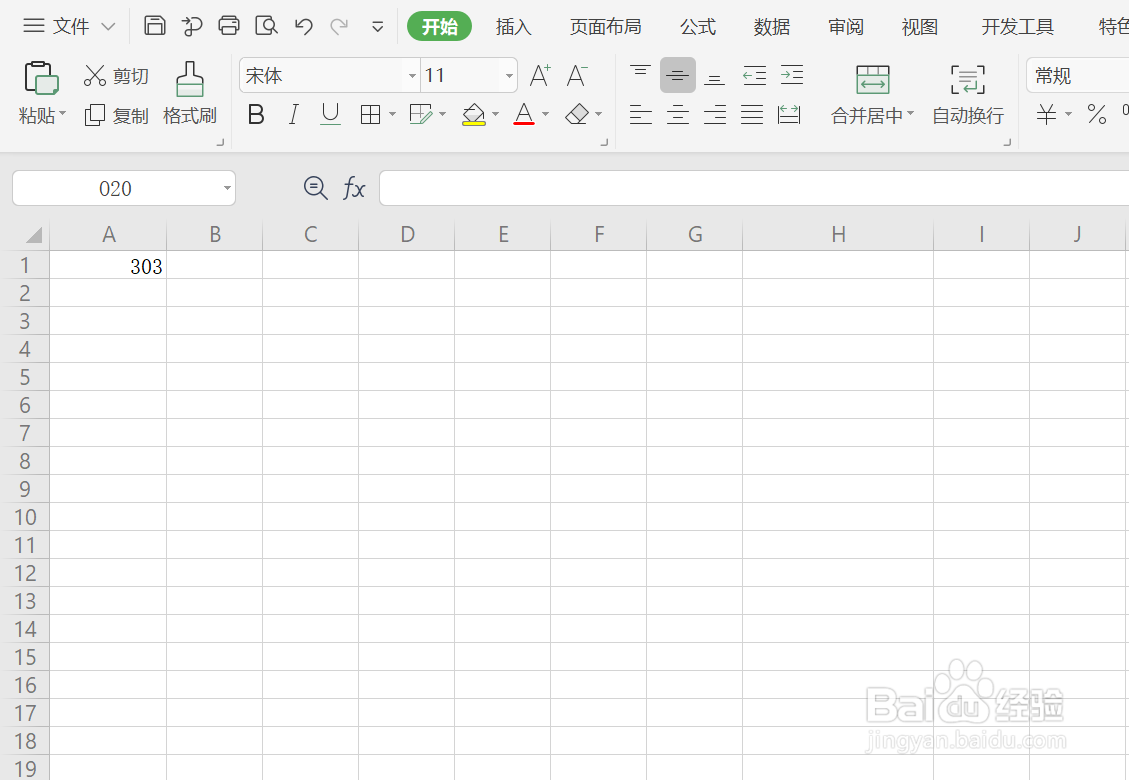Undo the last action
This screenshot has height=780, width=1129.
coord(304,27)
